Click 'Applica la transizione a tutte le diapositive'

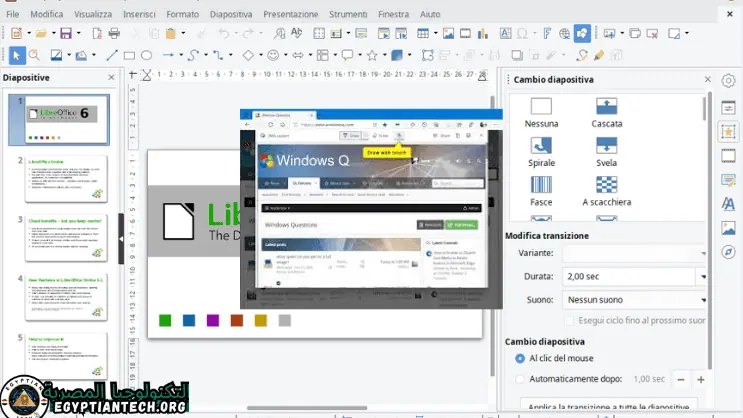(608, 406)
